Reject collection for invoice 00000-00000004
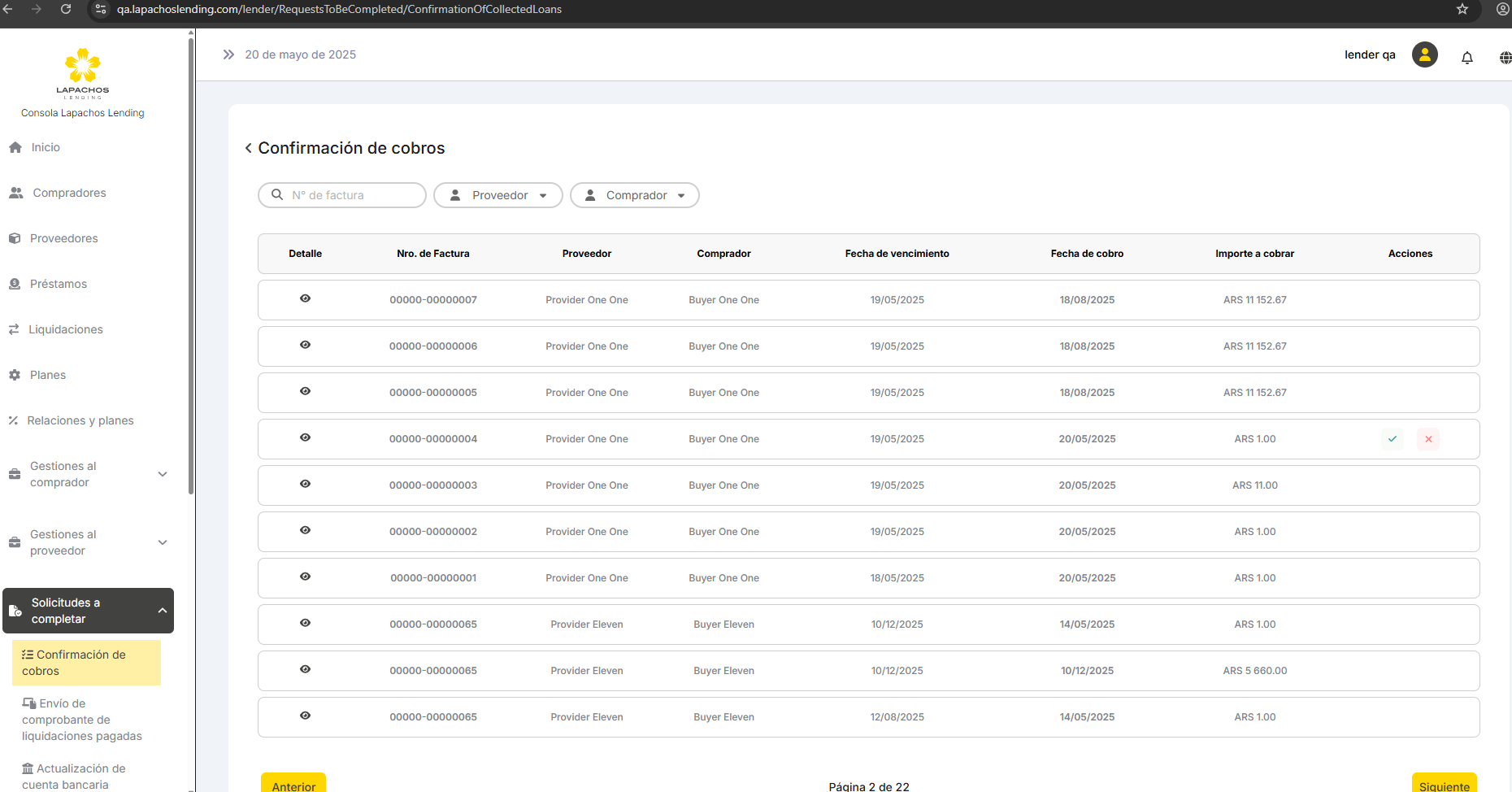Screen dimensions: 1512x792 tap(1427, 439)
